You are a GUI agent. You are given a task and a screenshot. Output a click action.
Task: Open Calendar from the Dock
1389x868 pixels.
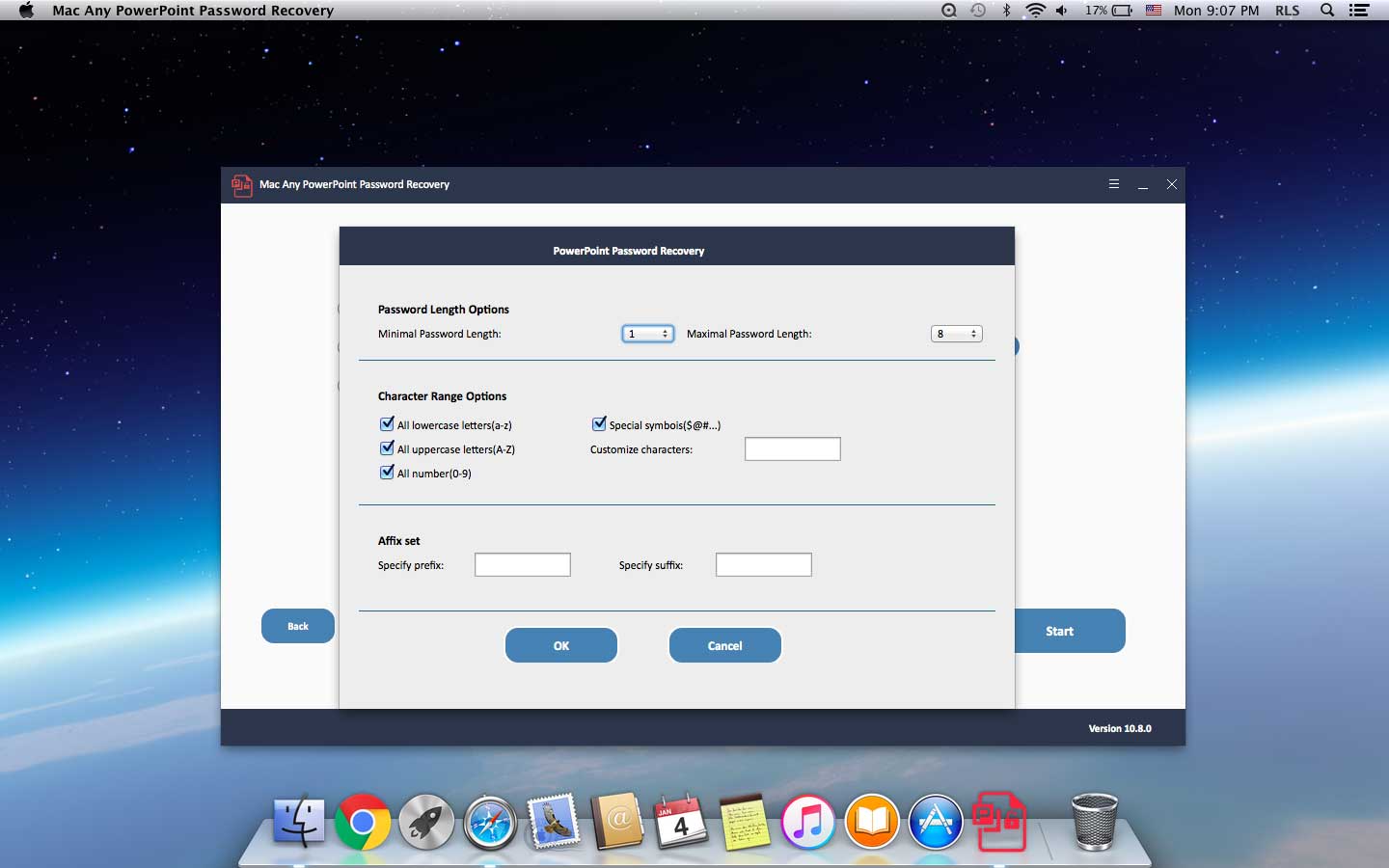point(681,822)
